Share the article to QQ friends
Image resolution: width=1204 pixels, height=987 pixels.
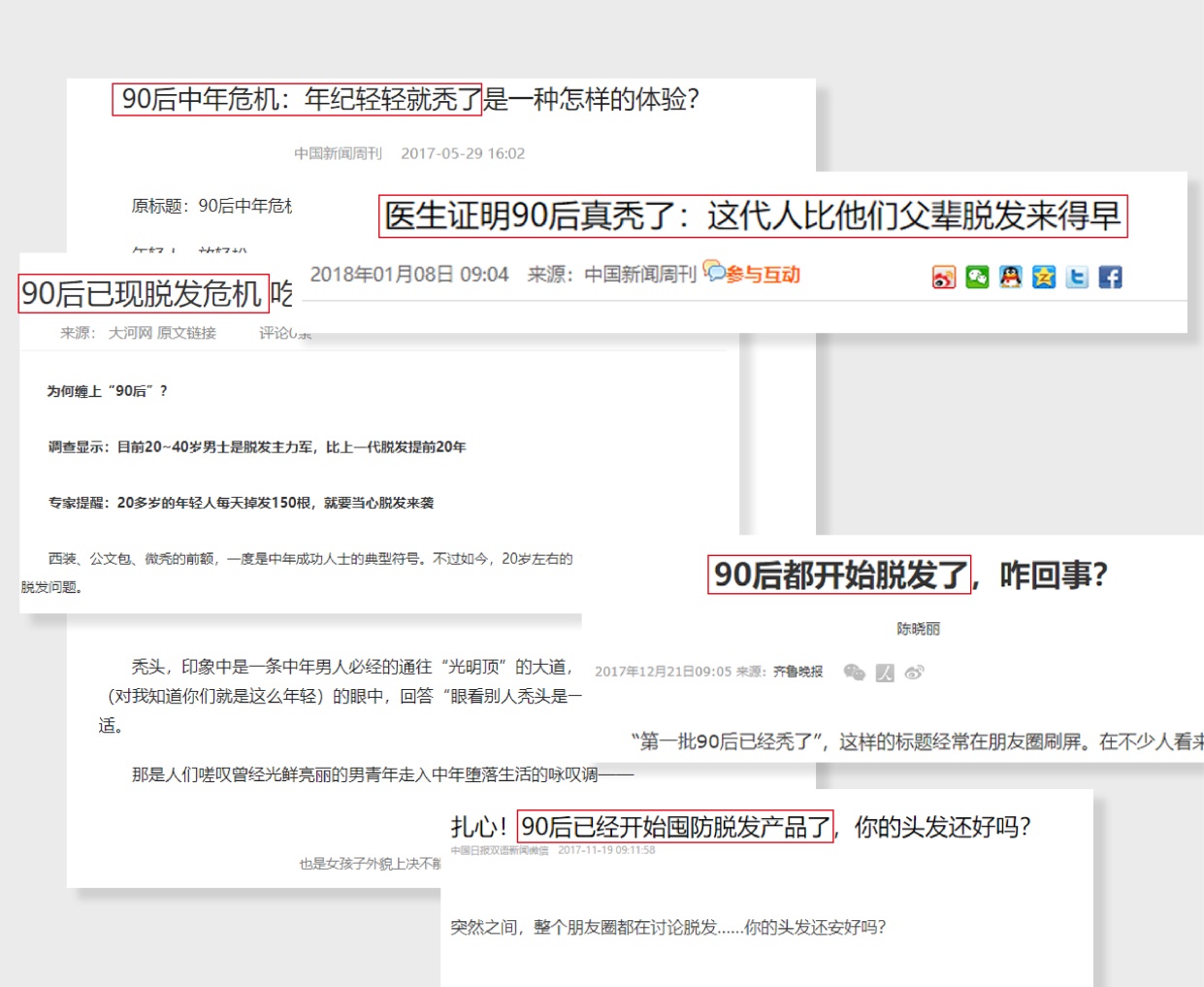coord(1009,277)
